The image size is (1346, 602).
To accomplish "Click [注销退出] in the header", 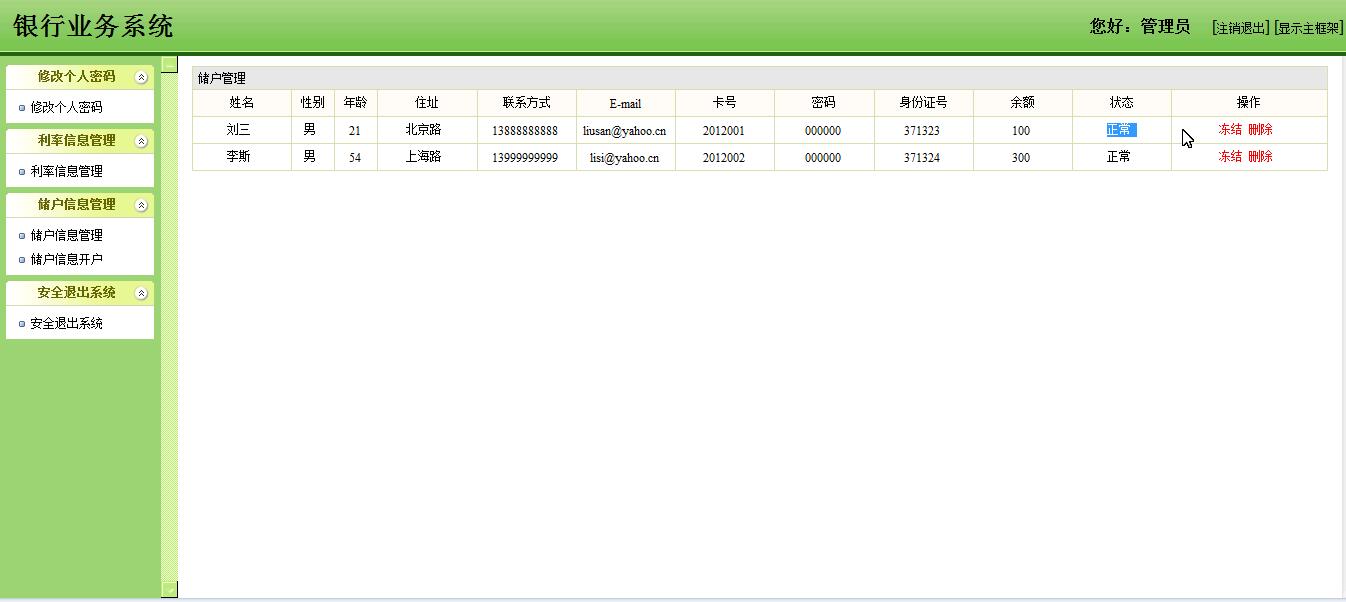I will pyautogui.click(x=1240, y=28).
